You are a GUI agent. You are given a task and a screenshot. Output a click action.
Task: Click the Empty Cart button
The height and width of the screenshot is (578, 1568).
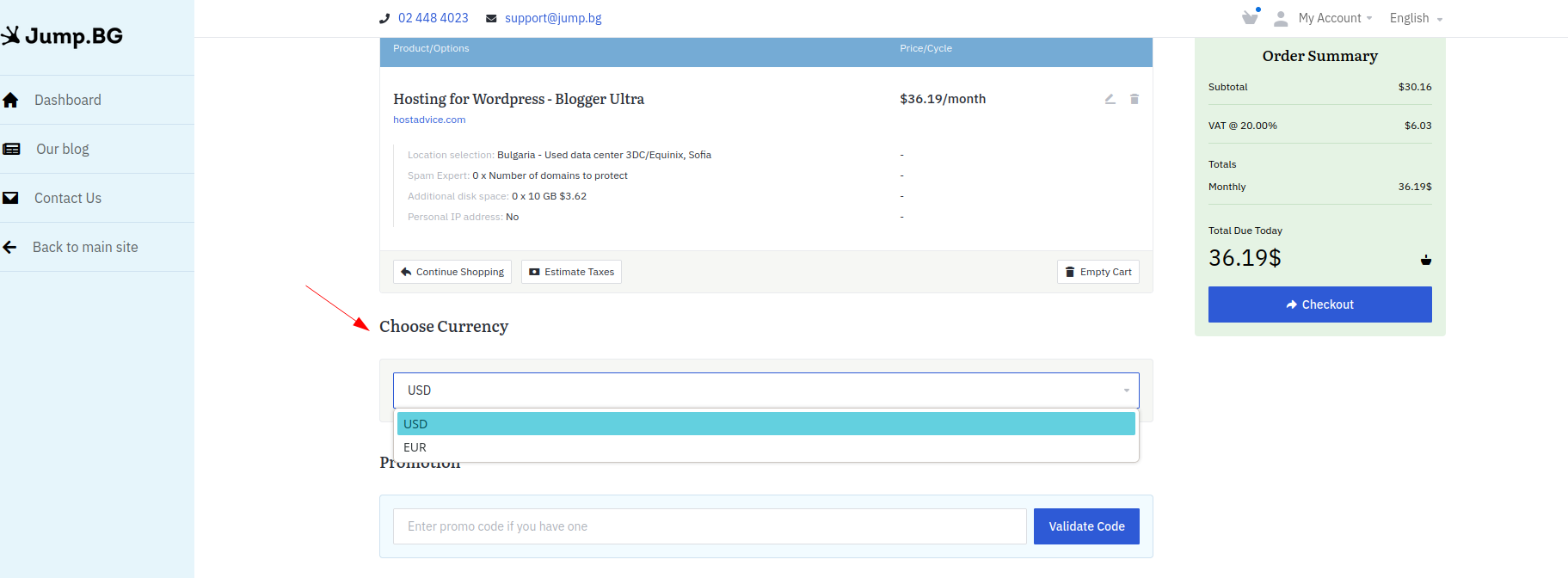(x=1098, y=272)
